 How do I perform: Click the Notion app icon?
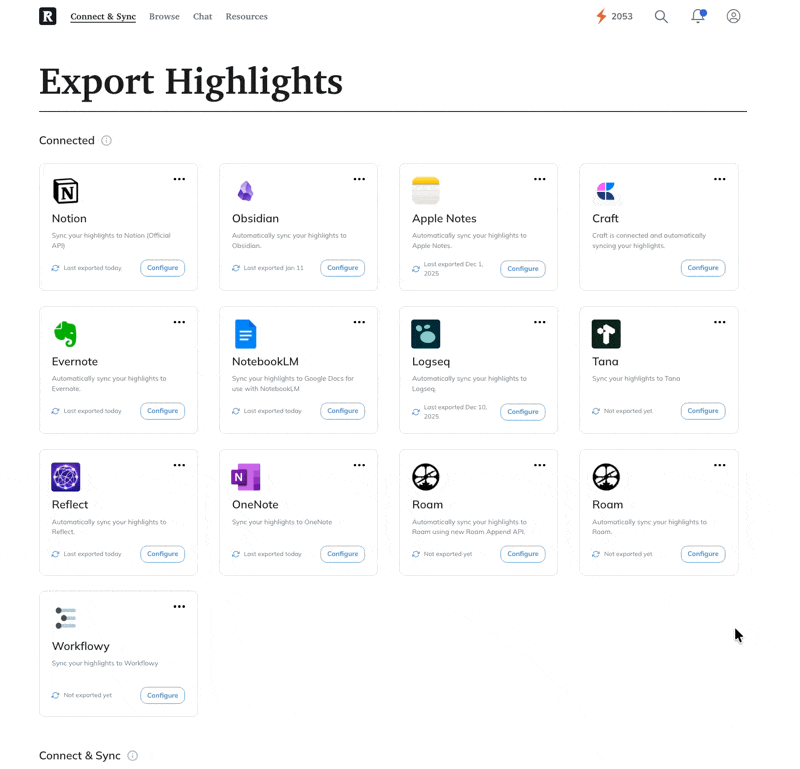[66, 191]
